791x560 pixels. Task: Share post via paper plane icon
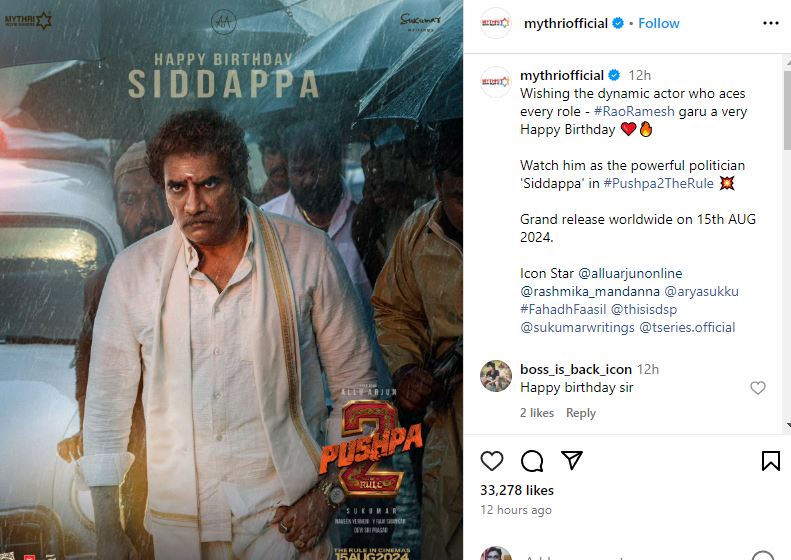pyautogui.click(x=572, y=460)
